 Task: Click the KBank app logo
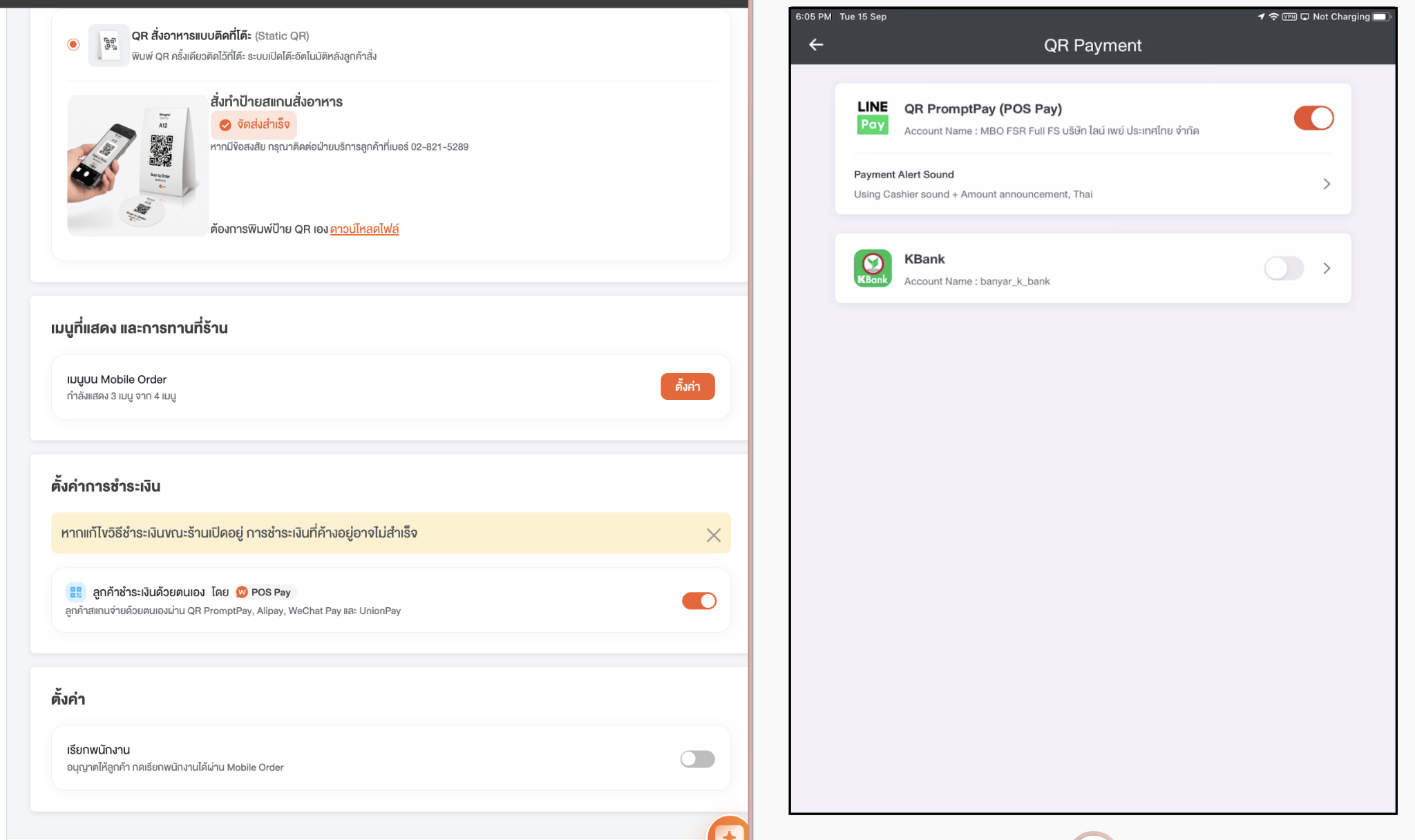(873, 268)
